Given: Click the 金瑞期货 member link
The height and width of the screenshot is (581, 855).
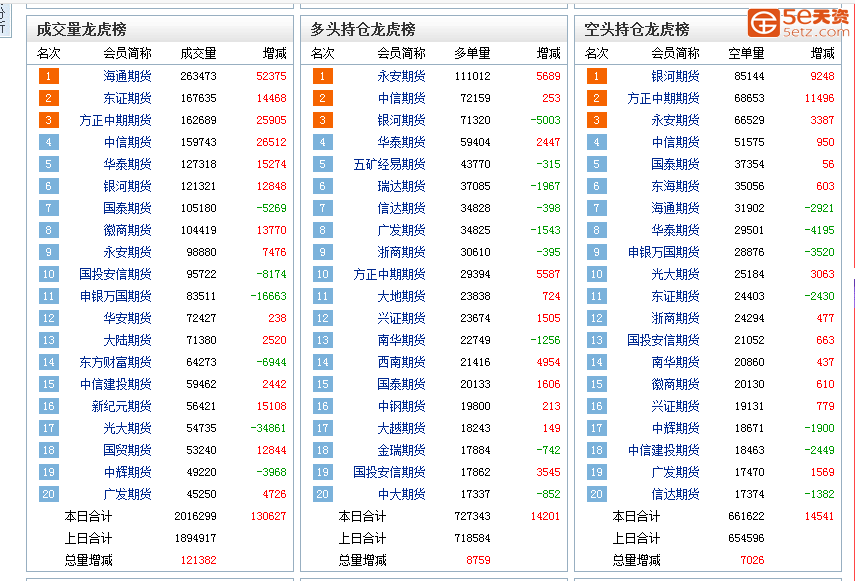Looking at the screenshot, I should 401,450.
